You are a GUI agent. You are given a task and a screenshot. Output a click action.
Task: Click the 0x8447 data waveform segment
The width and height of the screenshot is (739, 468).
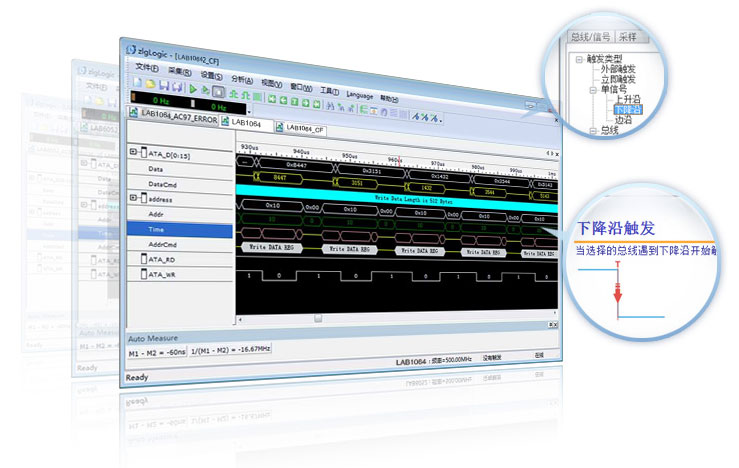pyautogui.click(x=296, y=165)
